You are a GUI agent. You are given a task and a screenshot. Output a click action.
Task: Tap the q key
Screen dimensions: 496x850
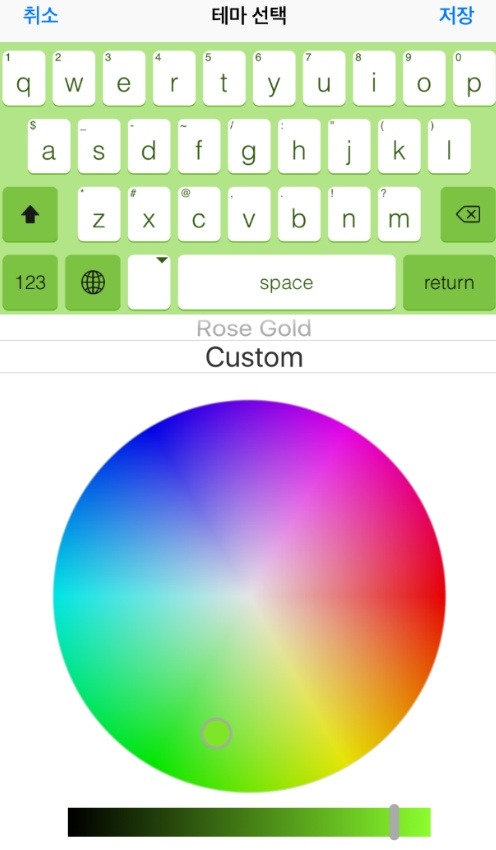point(24,79)
